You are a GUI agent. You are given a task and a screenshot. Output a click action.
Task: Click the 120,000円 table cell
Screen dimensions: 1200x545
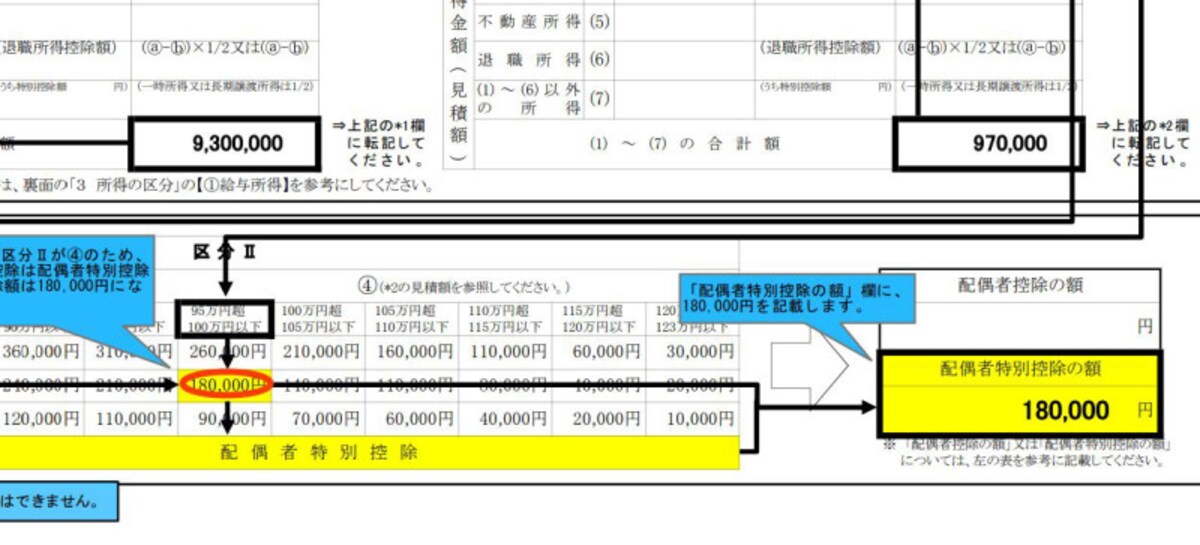pyautogui.click(x=40, y=419)
